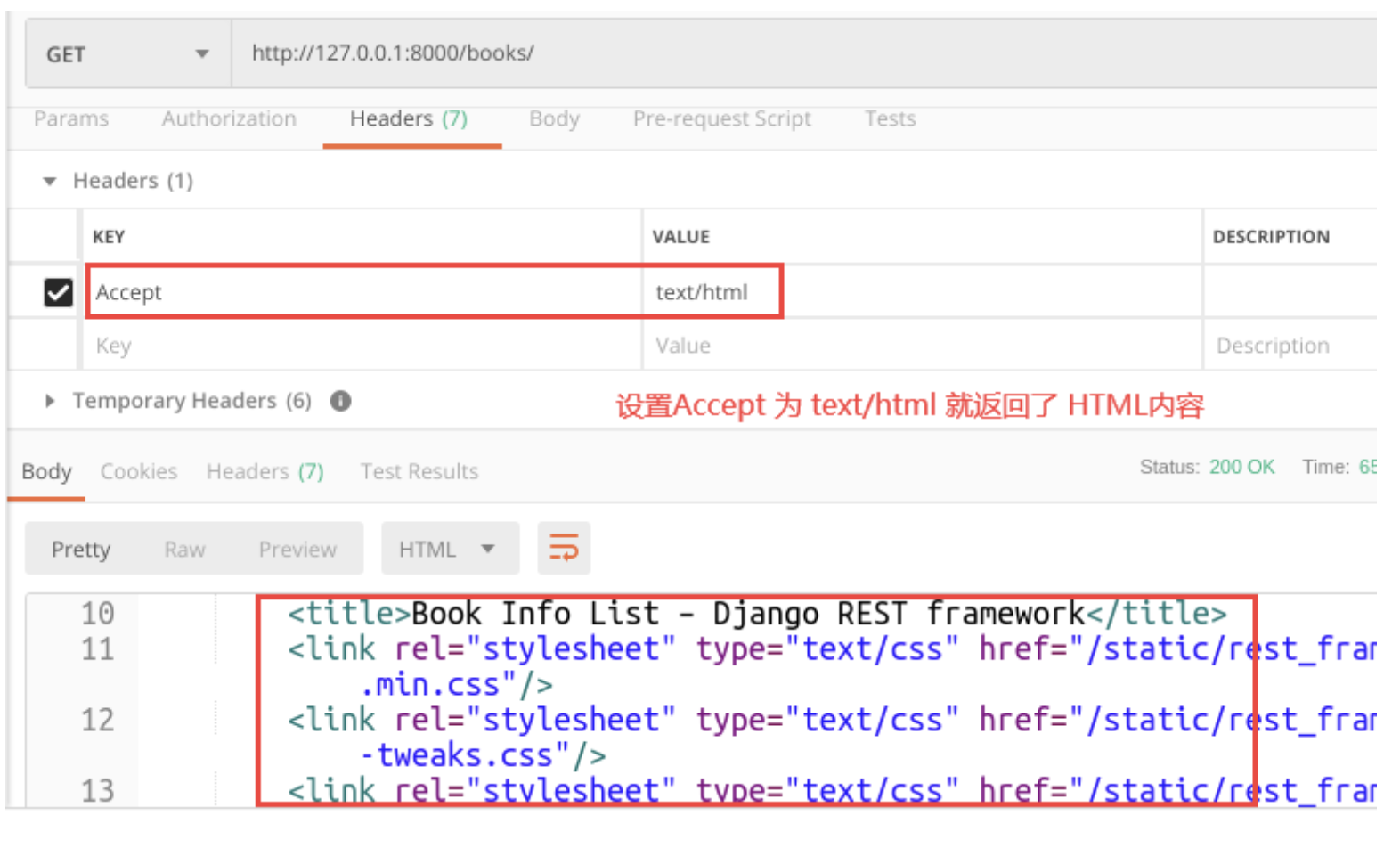Click the VALUE column header
The image size is (1400, 848).
(681, 237)
